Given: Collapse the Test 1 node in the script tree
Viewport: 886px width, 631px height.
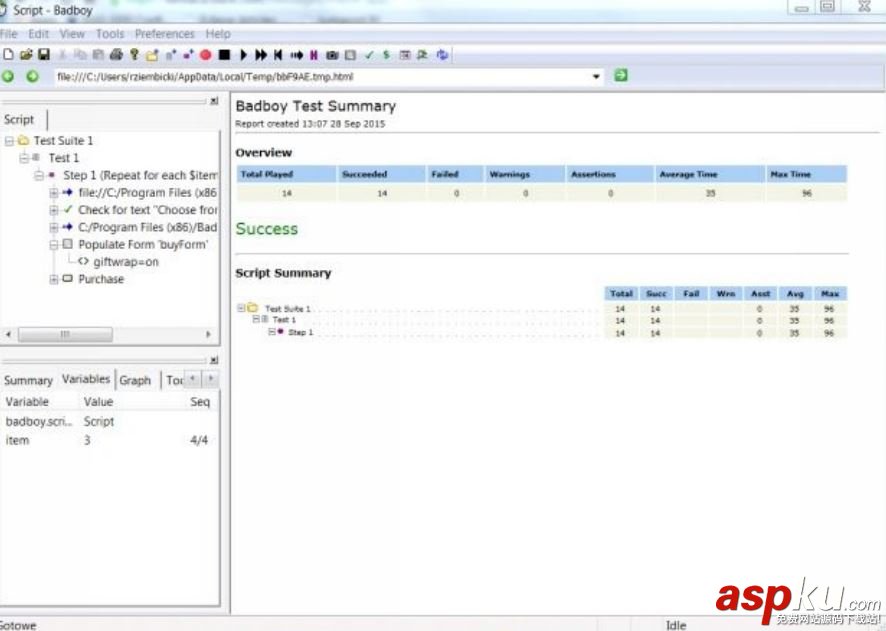Looking at the screenshot, I should (24, 158).
